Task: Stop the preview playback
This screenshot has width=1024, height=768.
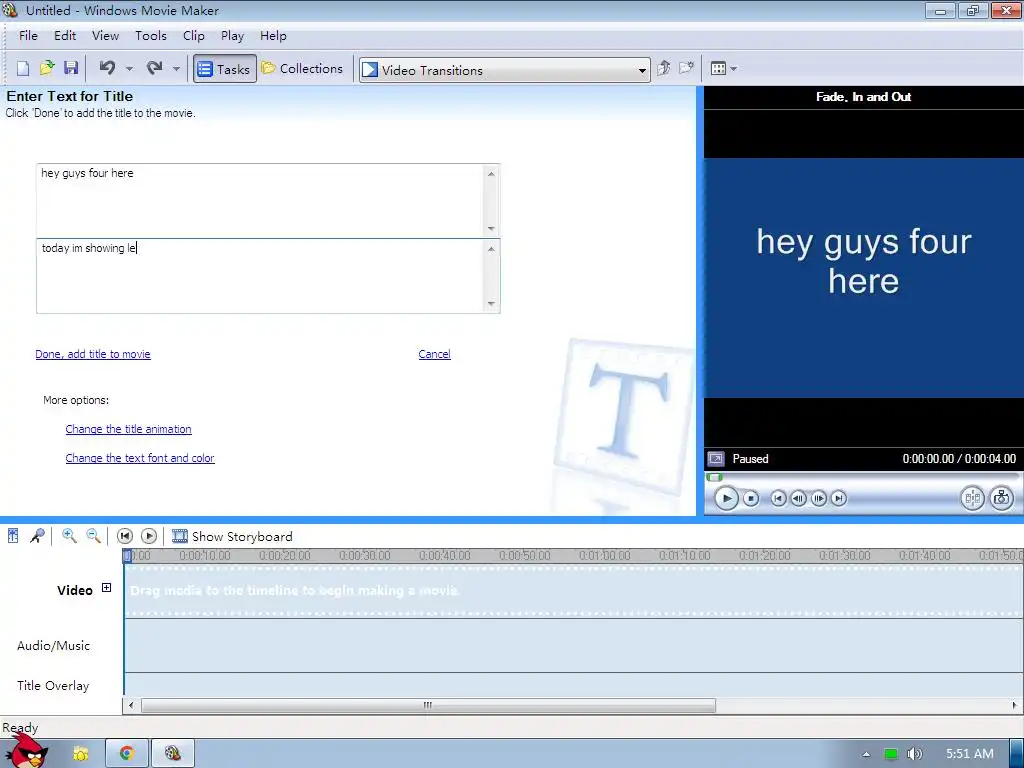Action: point(751,498)
